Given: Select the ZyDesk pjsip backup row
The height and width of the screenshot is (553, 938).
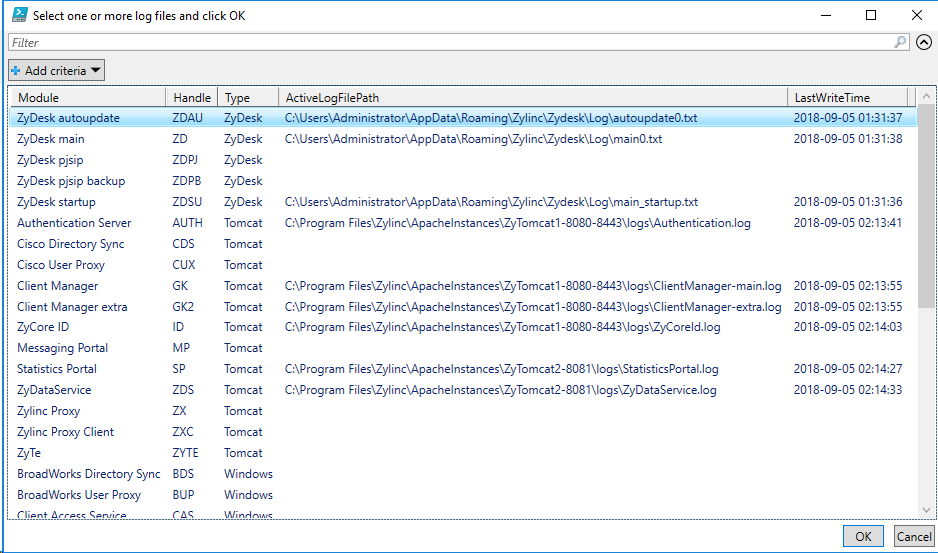Looking at the screenshot, I should pyautogui.click(x=463, y=181).
